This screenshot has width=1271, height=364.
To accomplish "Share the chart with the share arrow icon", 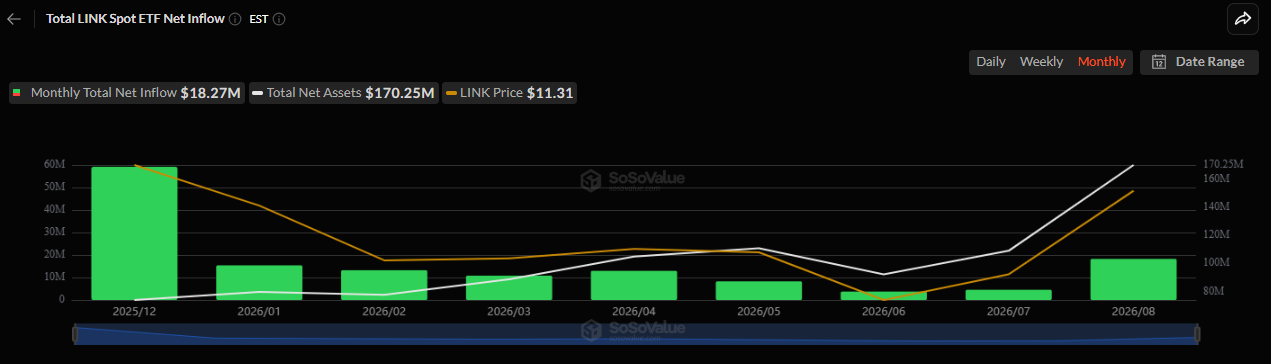I will [x=1242, y=18].
